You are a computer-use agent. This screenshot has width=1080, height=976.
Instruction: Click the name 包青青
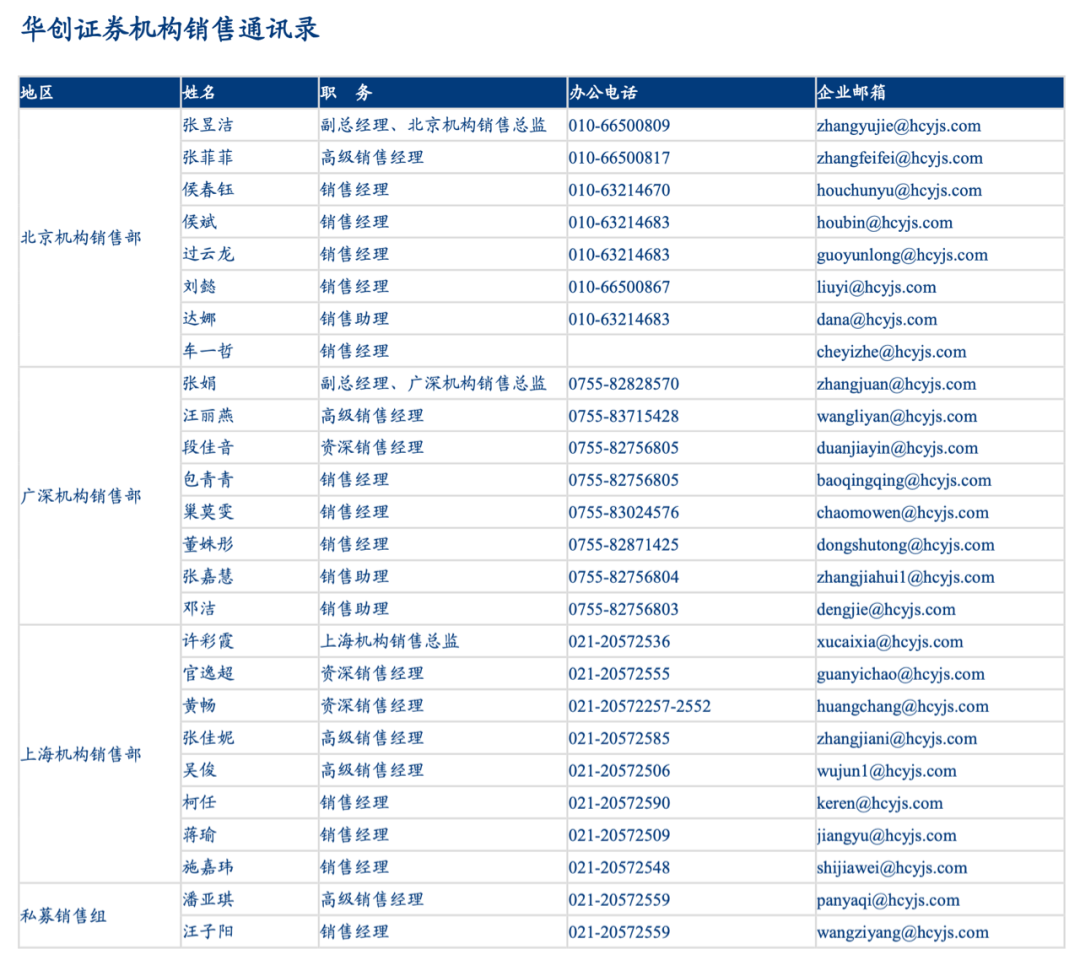pos(208,480)
